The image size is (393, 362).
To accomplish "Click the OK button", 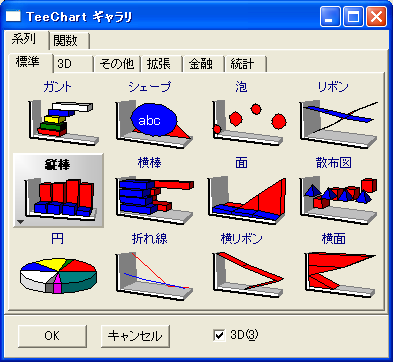I will [52, 336].
